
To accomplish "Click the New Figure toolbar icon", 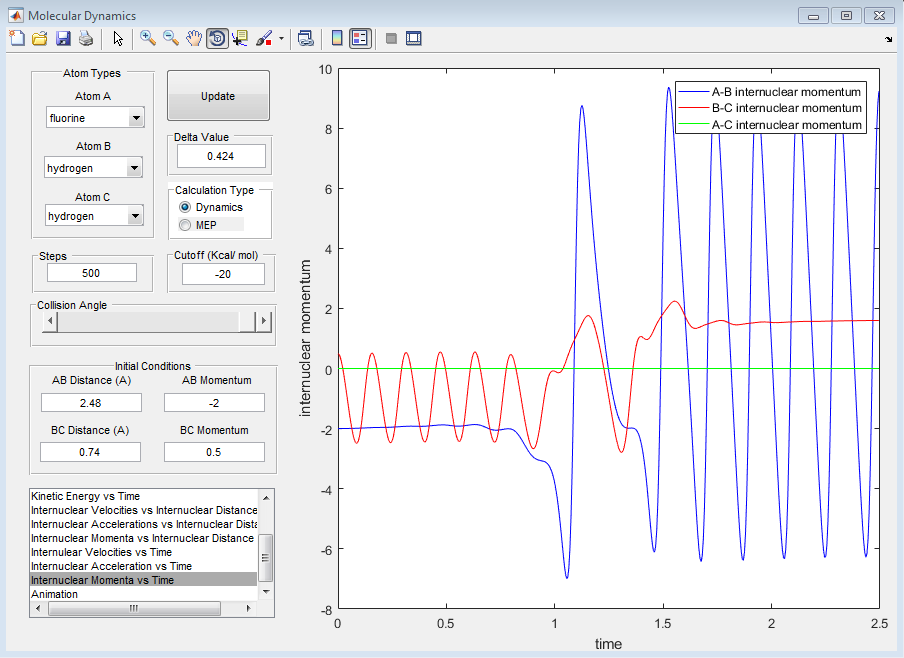I will (x=16, y=39).
